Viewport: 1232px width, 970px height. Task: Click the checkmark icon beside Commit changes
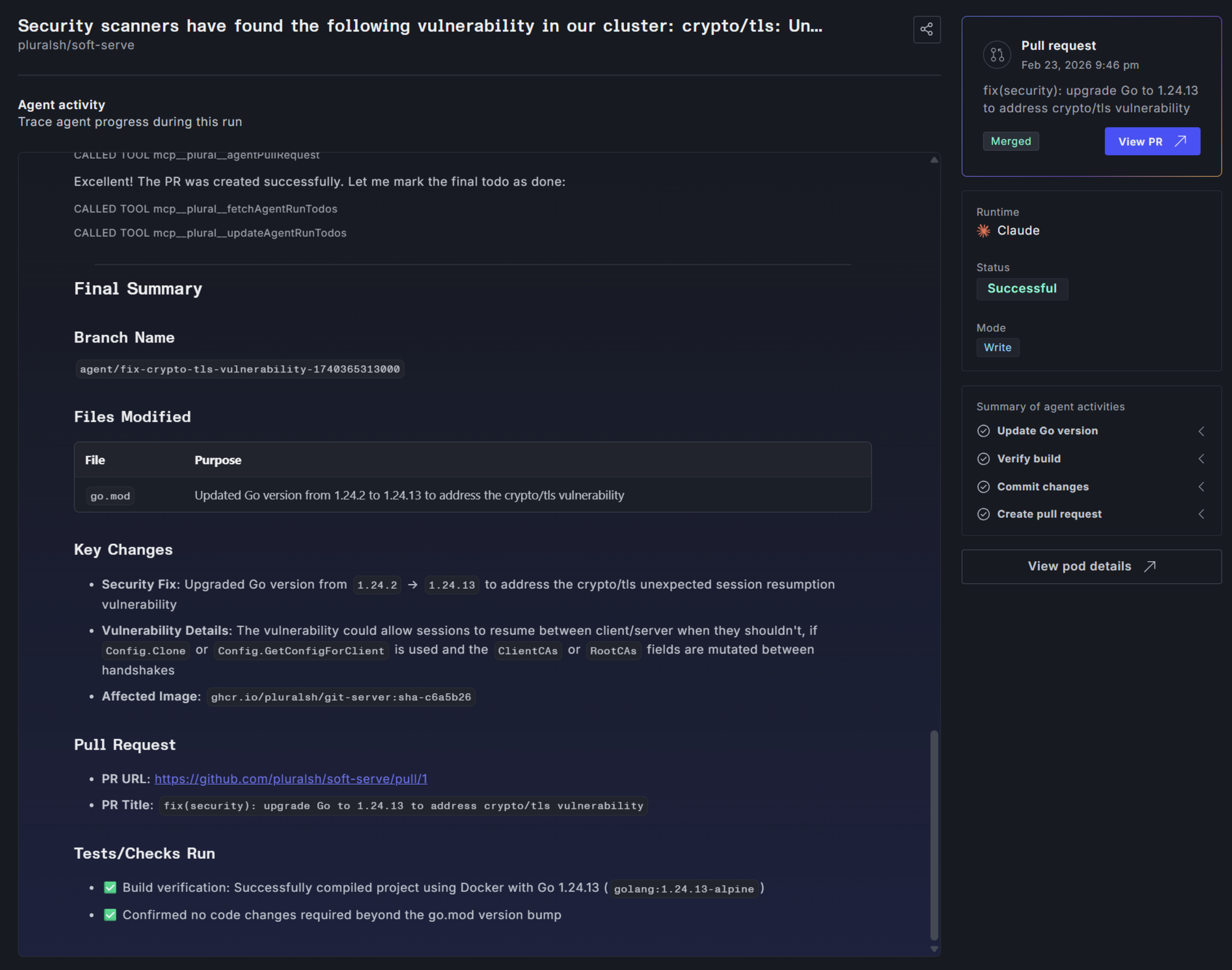click(983, 487)
